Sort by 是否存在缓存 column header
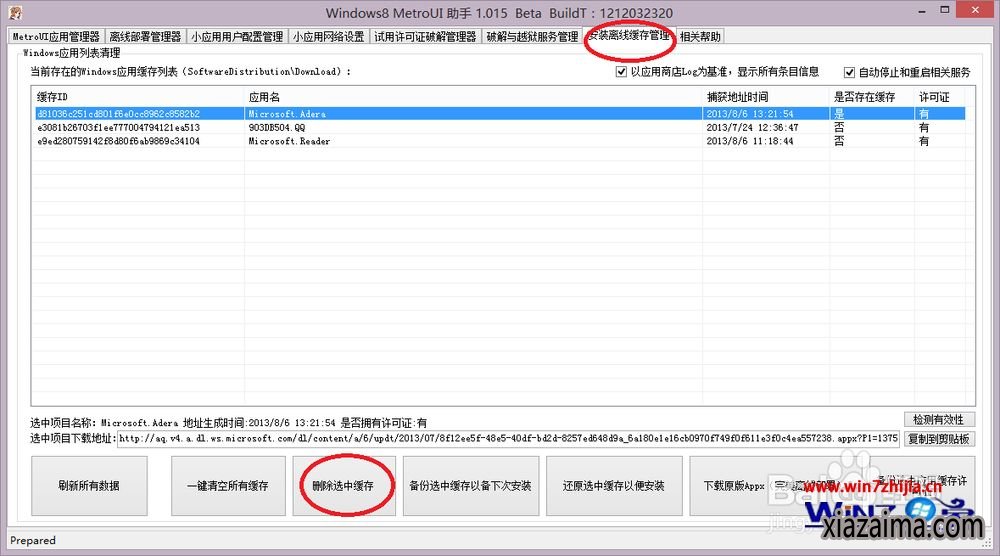 (872, 97)
